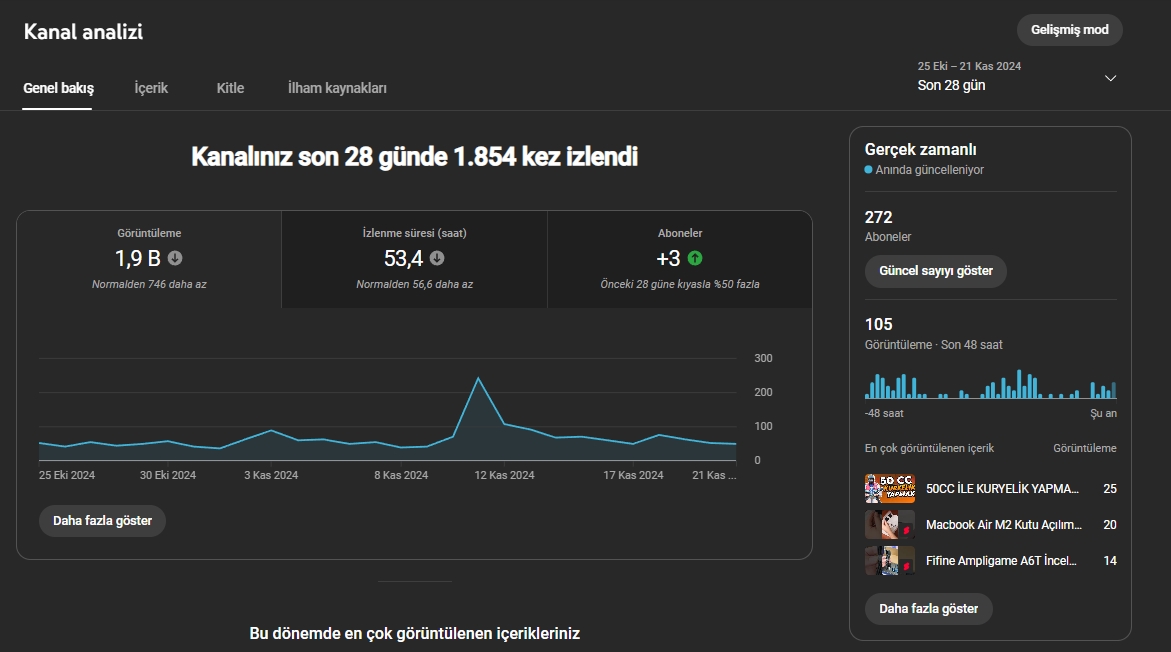Select the Görüntüleme metric card
The image size is (1171, 652).
pyautogui.click(x=149, y=259)
